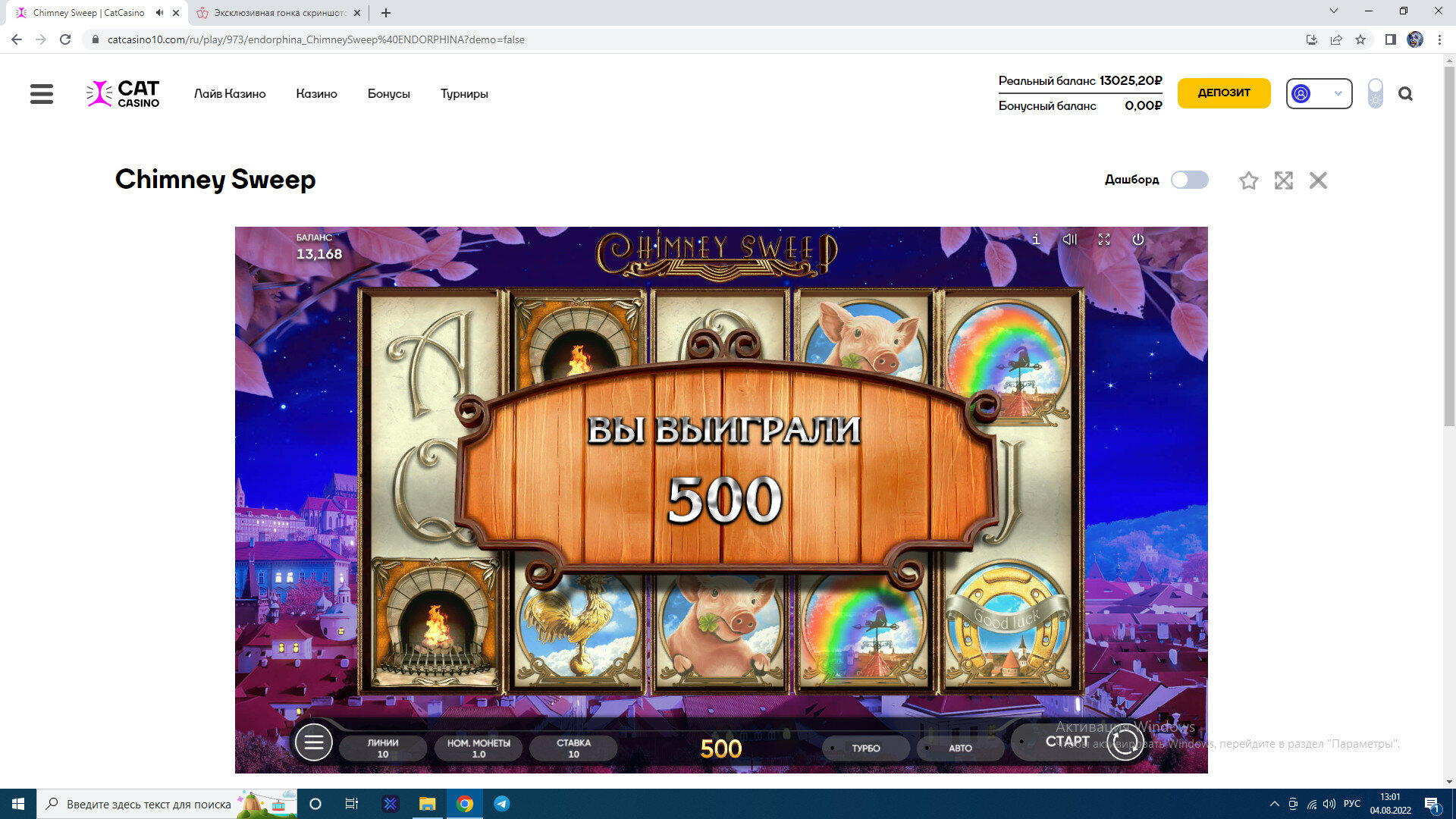Toggle the АВТО autoplay mode
This screenshot has width=1456, height=819.
point(960,748)
